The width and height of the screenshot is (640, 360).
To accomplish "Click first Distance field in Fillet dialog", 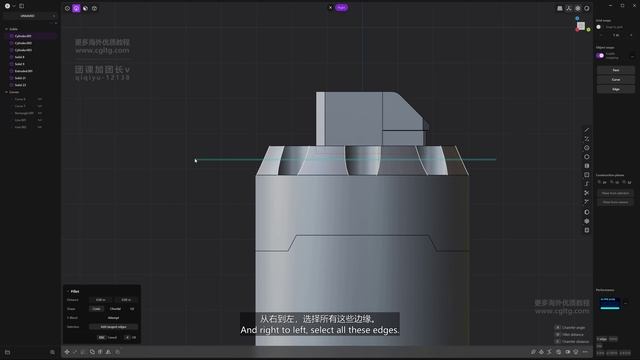I will pyautogui.click(x=101, y=300).
